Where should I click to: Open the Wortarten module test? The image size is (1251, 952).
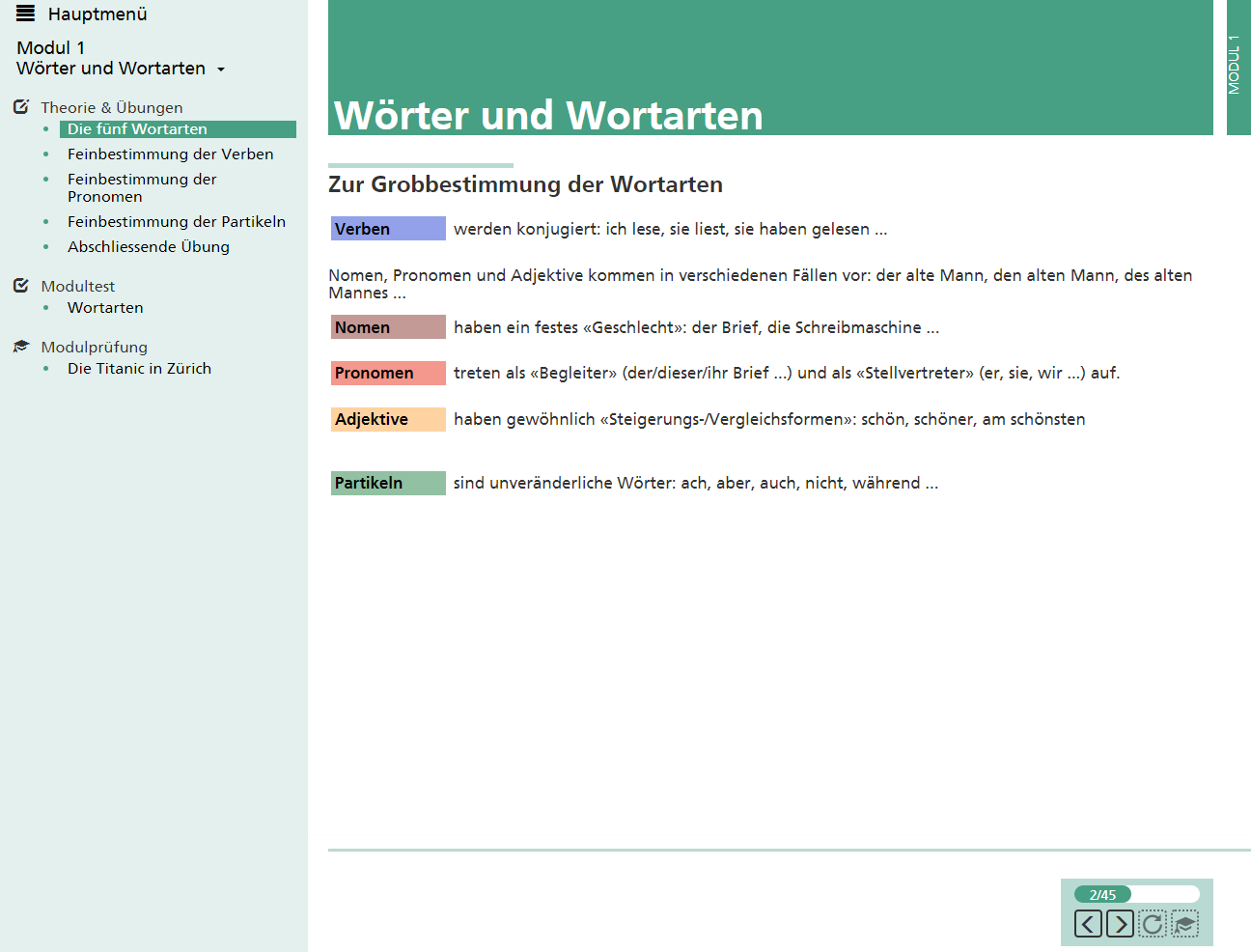click(105, 308)
